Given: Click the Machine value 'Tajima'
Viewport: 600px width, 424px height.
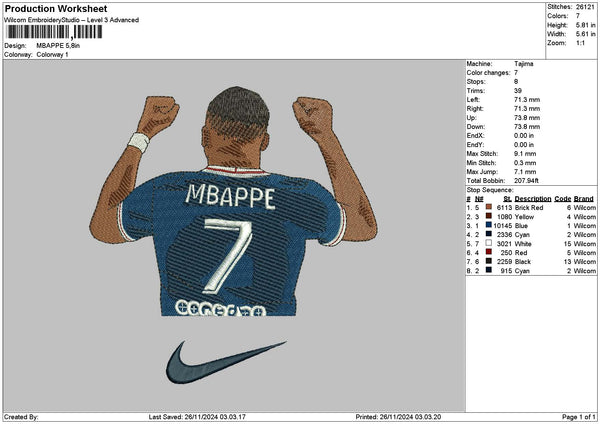Looking at the screenshot, I should point(523,64).
